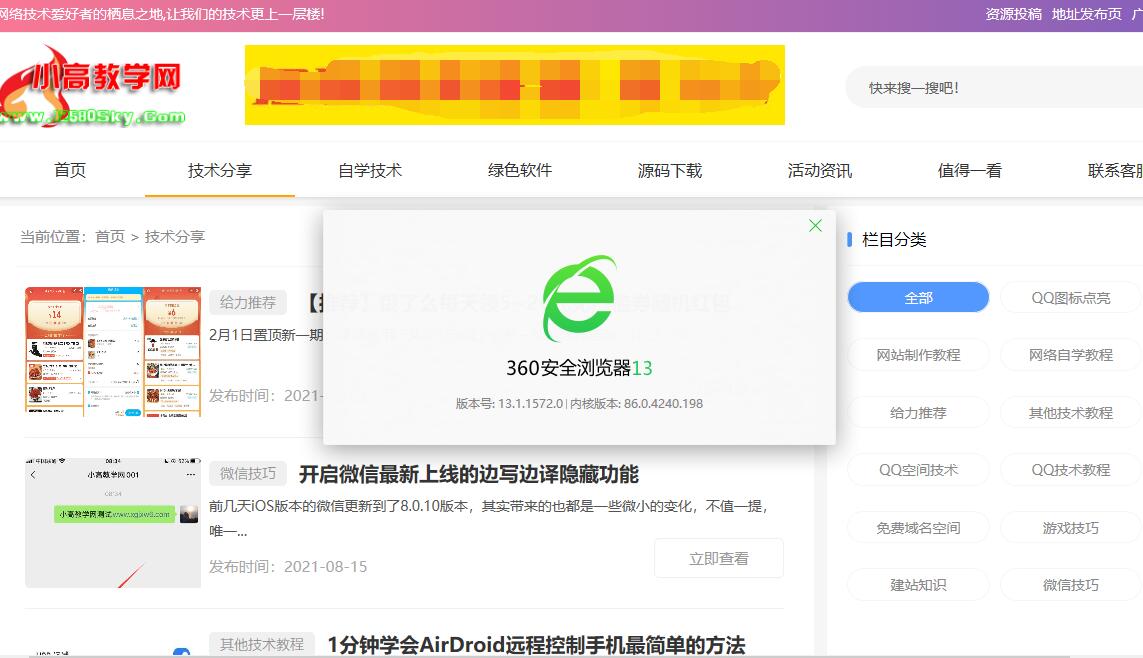Select the 游戏技巧 category
This screenshot has width=1143, height=658.
coord(1070,528)
